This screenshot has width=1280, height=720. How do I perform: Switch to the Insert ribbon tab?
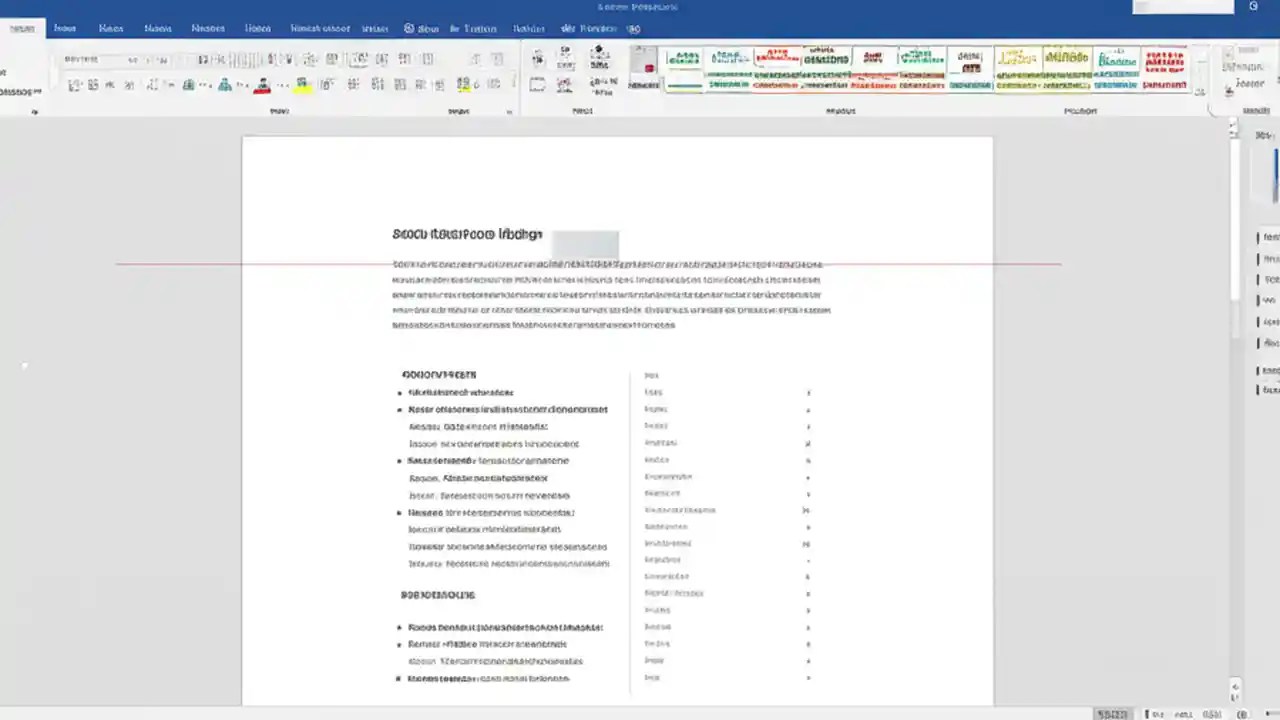pyautogui.click(x=111, y=28)
